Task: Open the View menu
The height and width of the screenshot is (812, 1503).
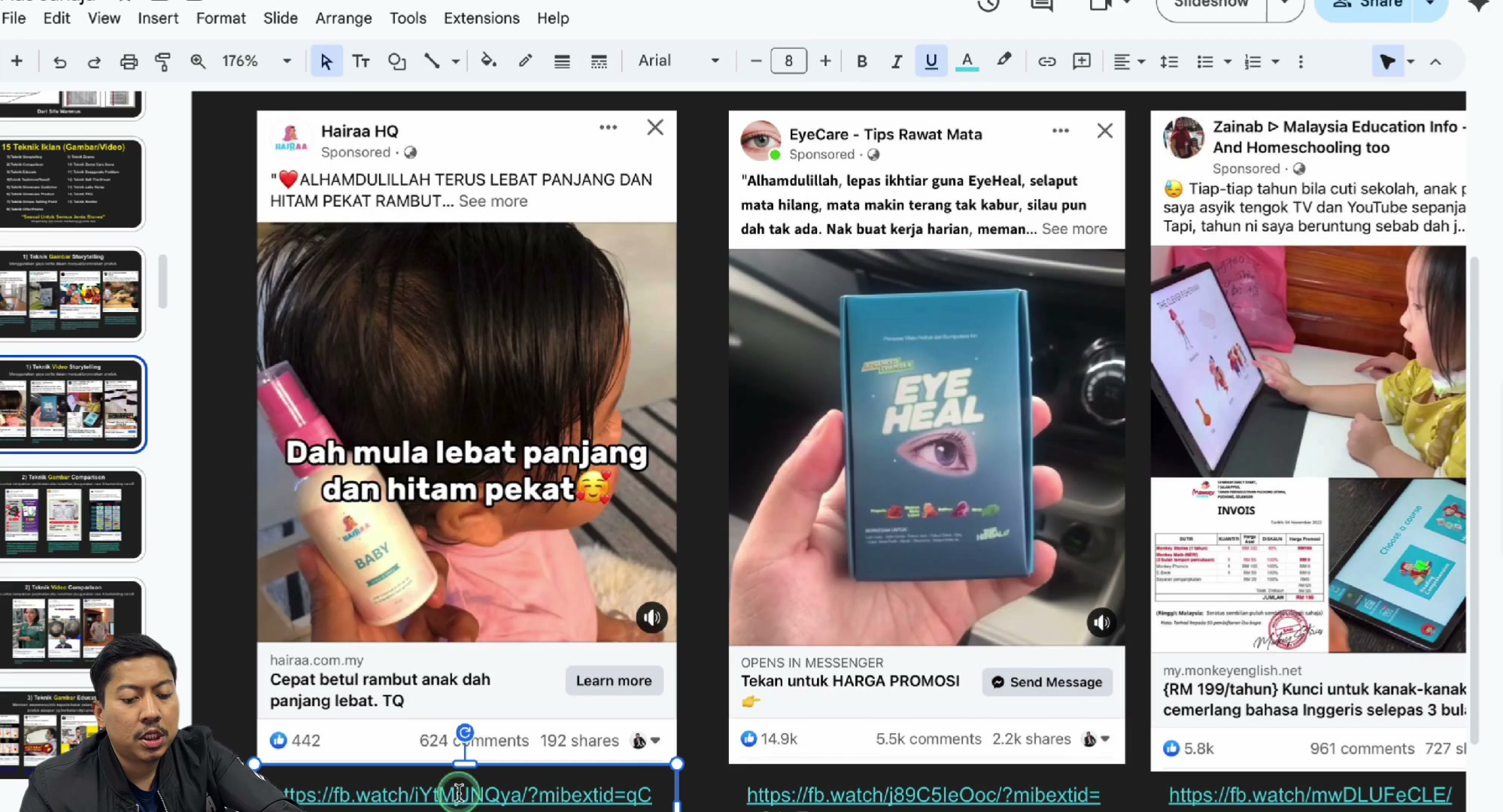Action: tap(104, 18)
